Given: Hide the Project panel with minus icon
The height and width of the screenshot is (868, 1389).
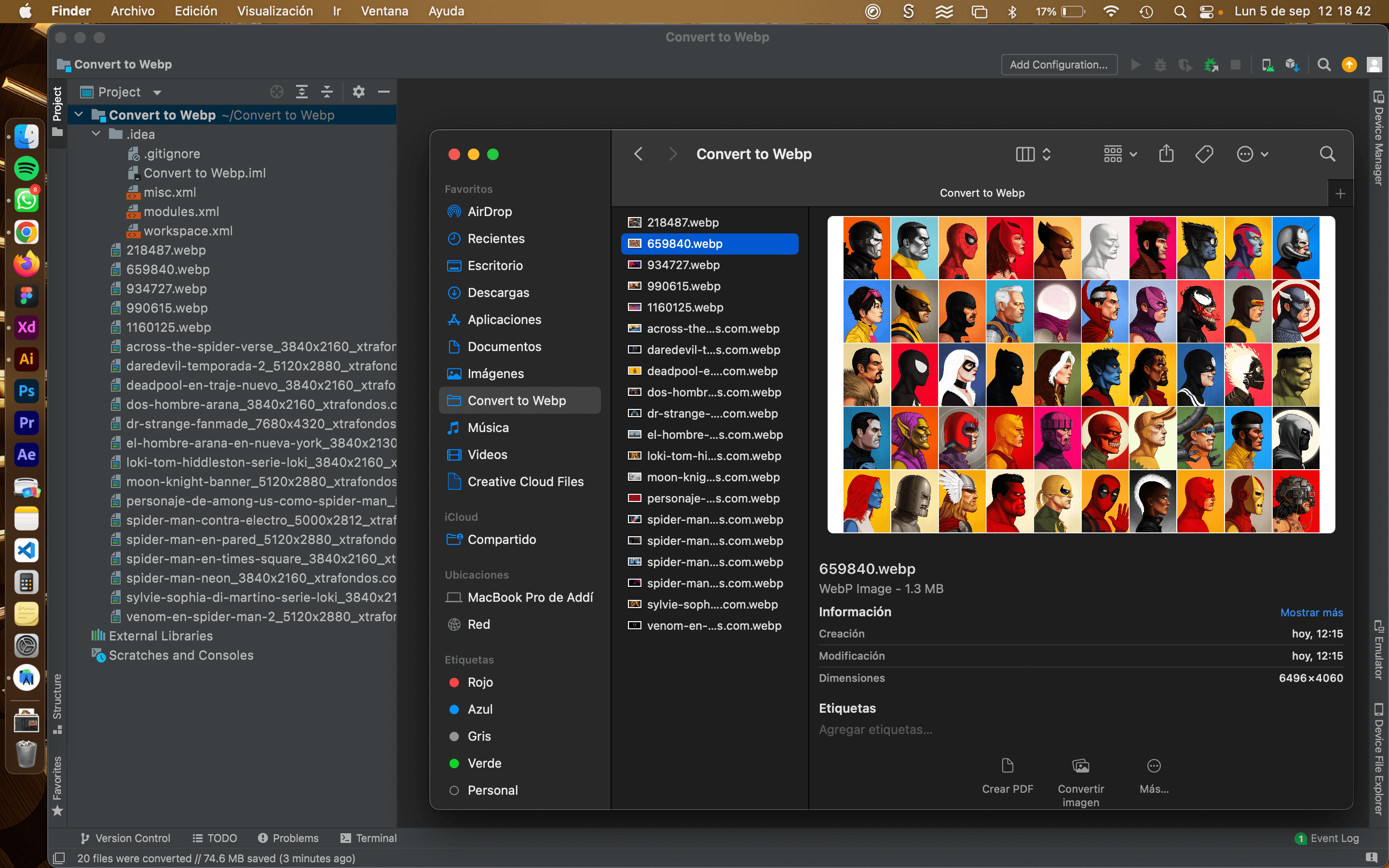Looking at the screenshot, I should [384, 92].
